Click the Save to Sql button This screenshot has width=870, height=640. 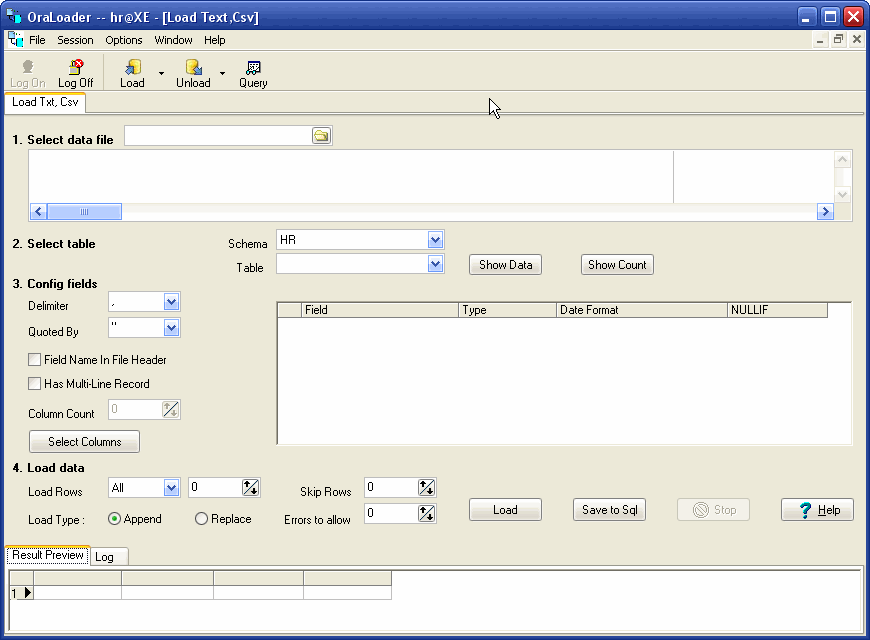(x=609, y=510)
